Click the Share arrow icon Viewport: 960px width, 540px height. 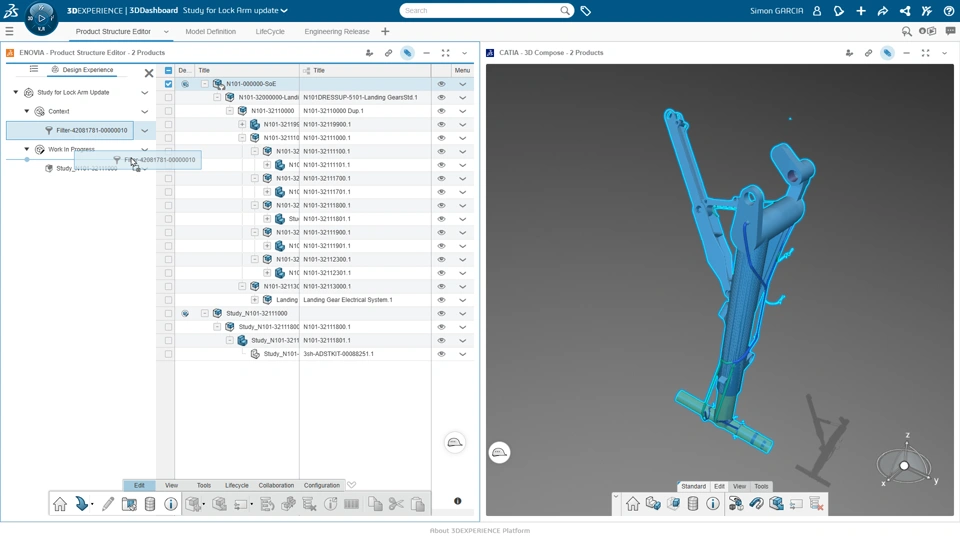[x=883, y=10]
